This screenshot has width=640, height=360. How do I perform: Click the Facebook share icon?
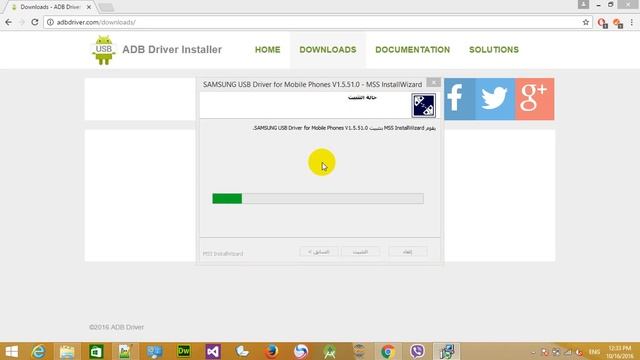point(460,99)
